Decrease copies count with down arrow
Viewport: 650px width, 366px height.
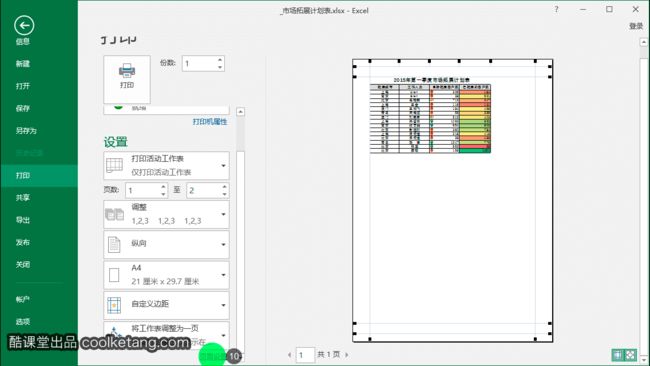click(220, 67)
